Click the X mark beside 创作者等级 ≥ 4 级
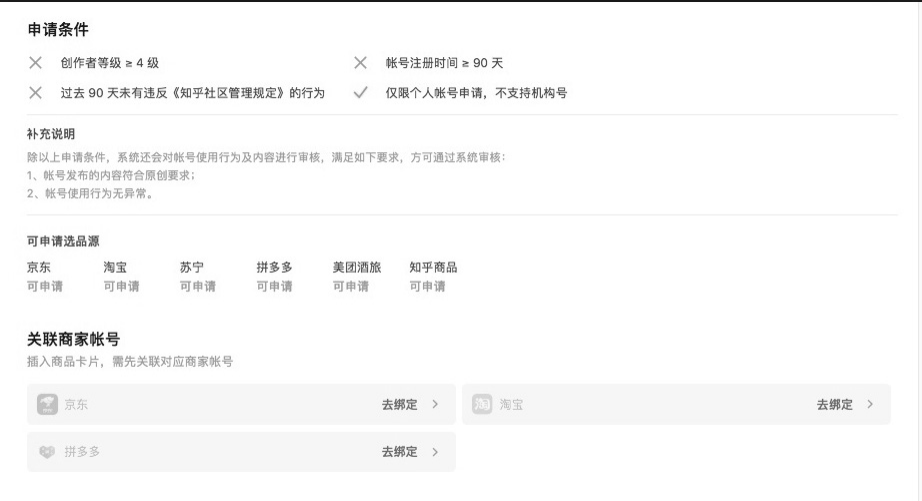This screenshot has height=501, width=922. (35, 62)
